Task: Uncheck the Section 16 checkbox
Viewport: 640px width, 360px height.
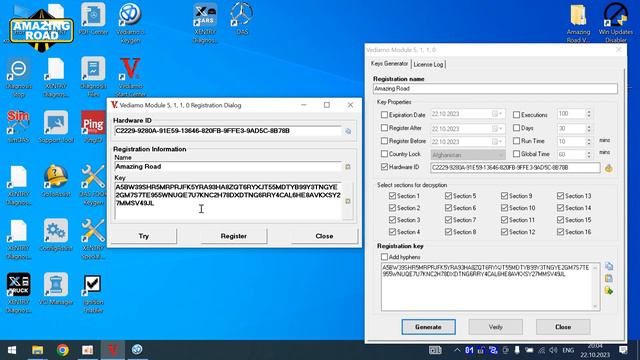Action: (560, 232)
